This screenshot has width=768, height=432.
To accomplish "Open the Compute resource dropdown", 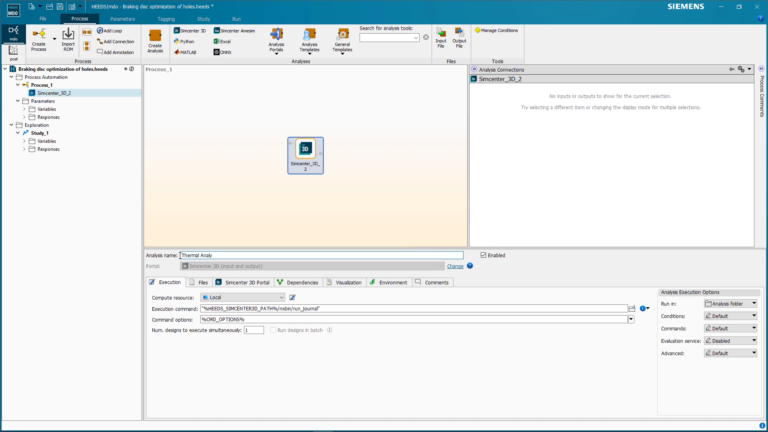I will (x=242, y=297).
